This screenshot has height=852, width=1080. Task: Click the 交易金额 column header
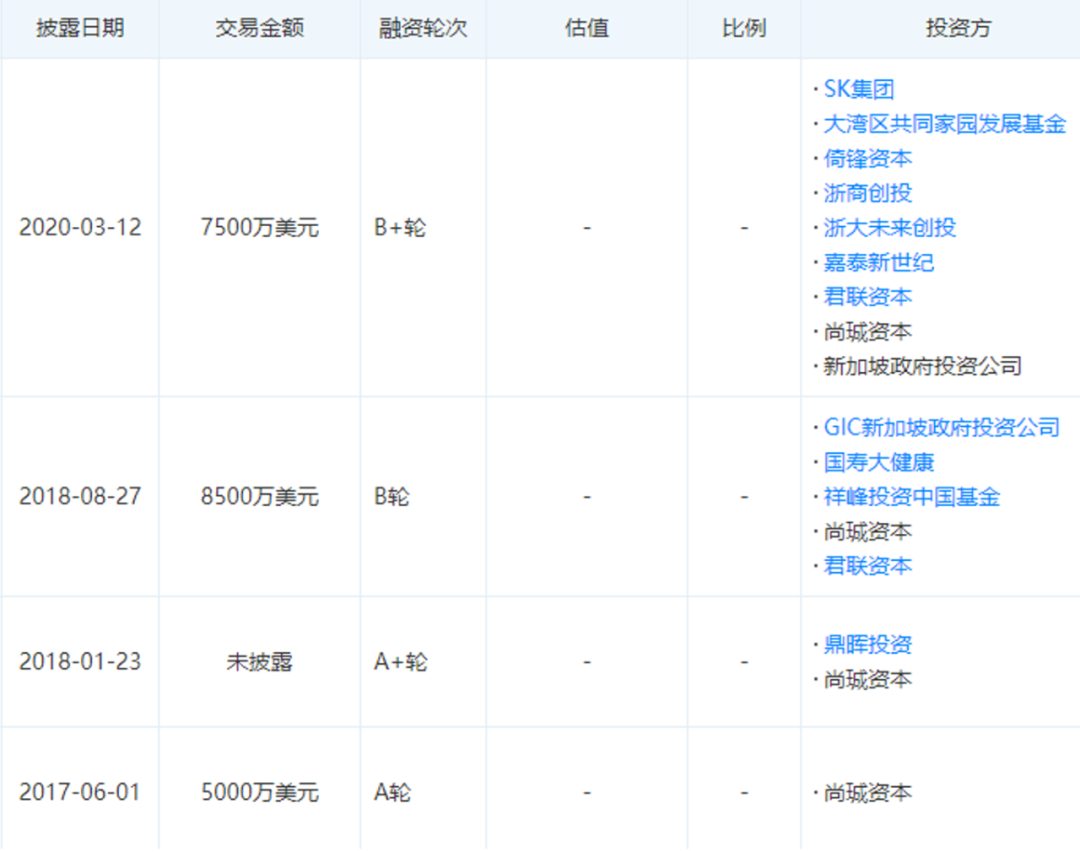point(259,28)
